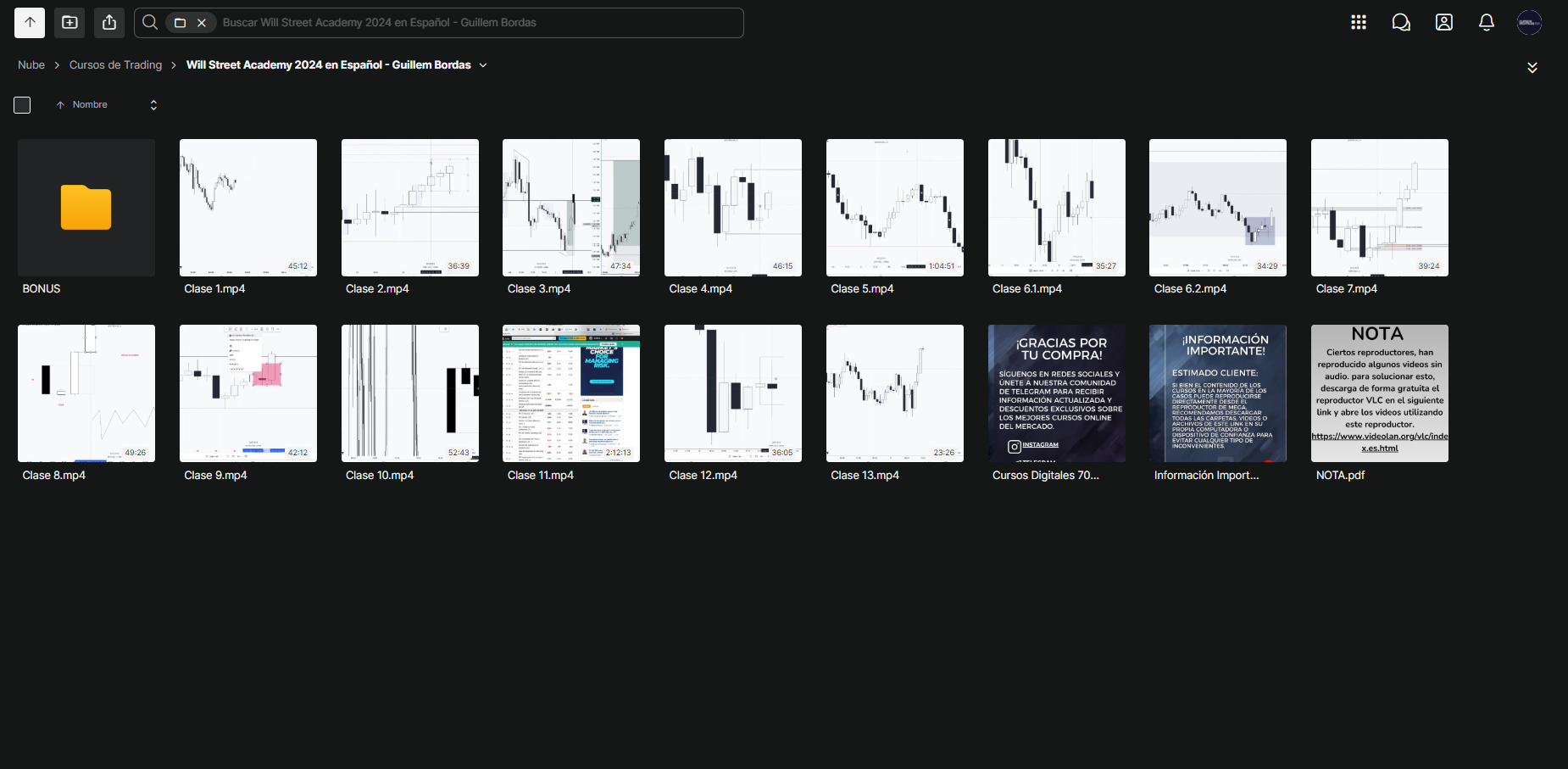Image resolution: width=1568 pixels, height=769 pixels.
Task: Go to Nube breadcrumb
Action: (31, 65)
